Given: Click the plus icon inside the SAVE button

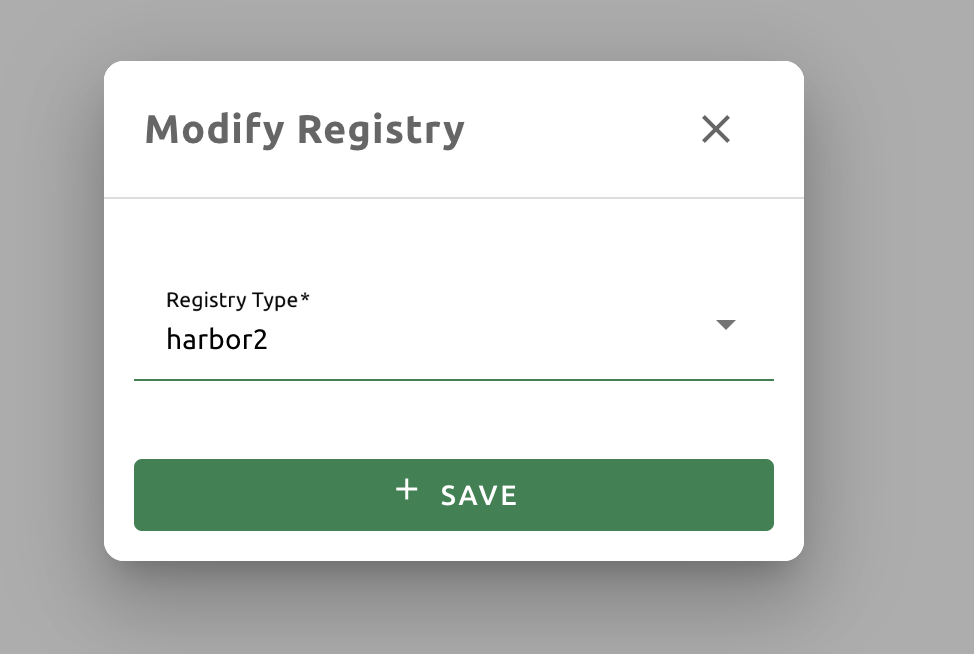Looking at the screenshot, I should [406, 491].
